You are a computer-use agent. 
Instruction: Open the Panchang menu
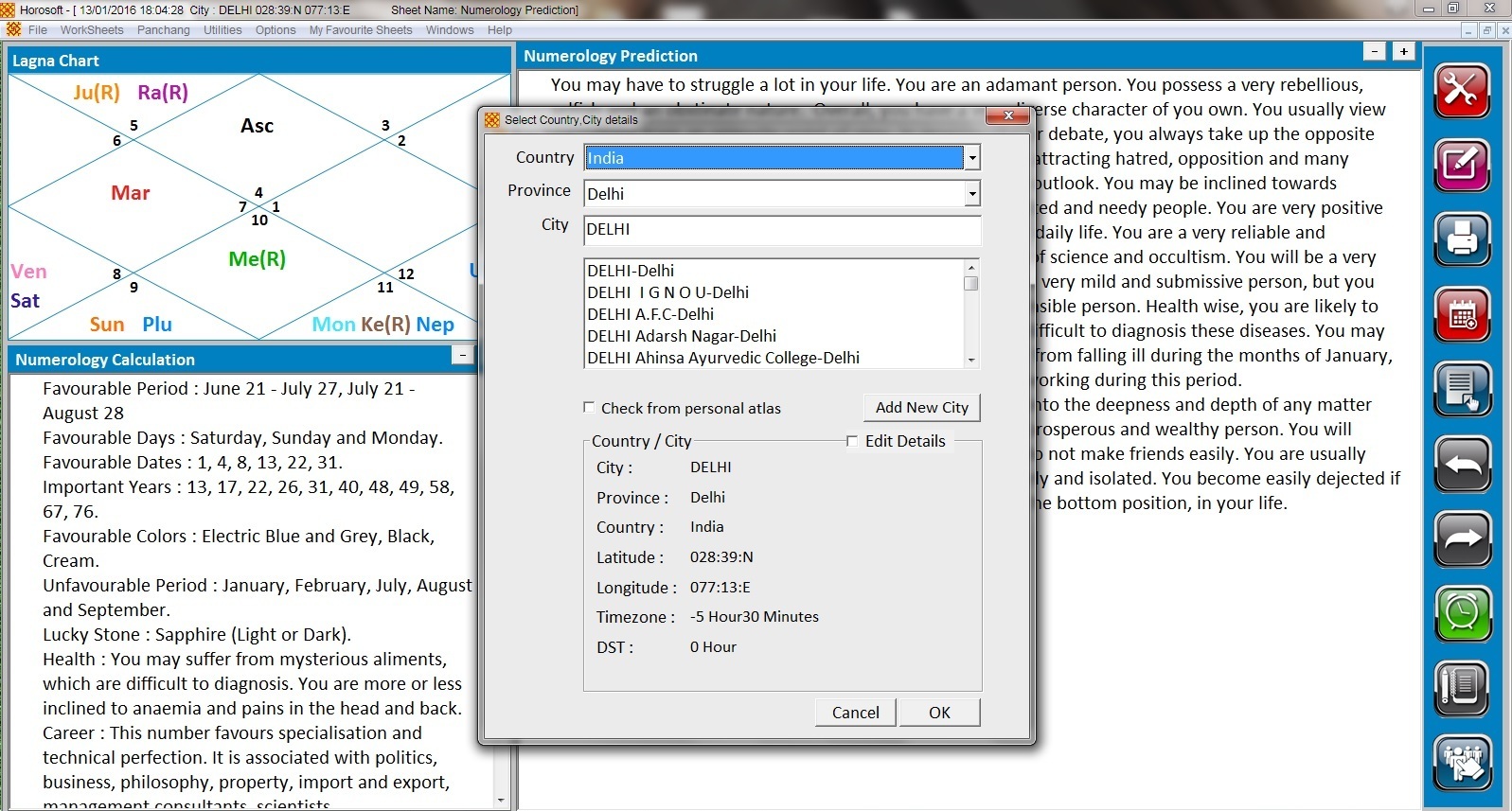164,30
